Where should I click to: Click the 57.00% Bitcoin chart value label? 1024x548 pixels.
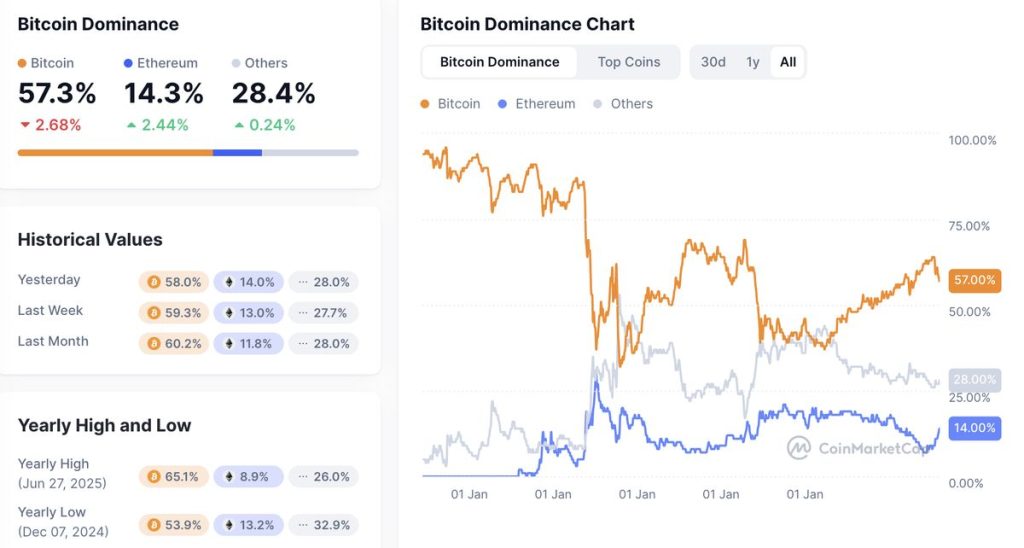tap(975, 281)
